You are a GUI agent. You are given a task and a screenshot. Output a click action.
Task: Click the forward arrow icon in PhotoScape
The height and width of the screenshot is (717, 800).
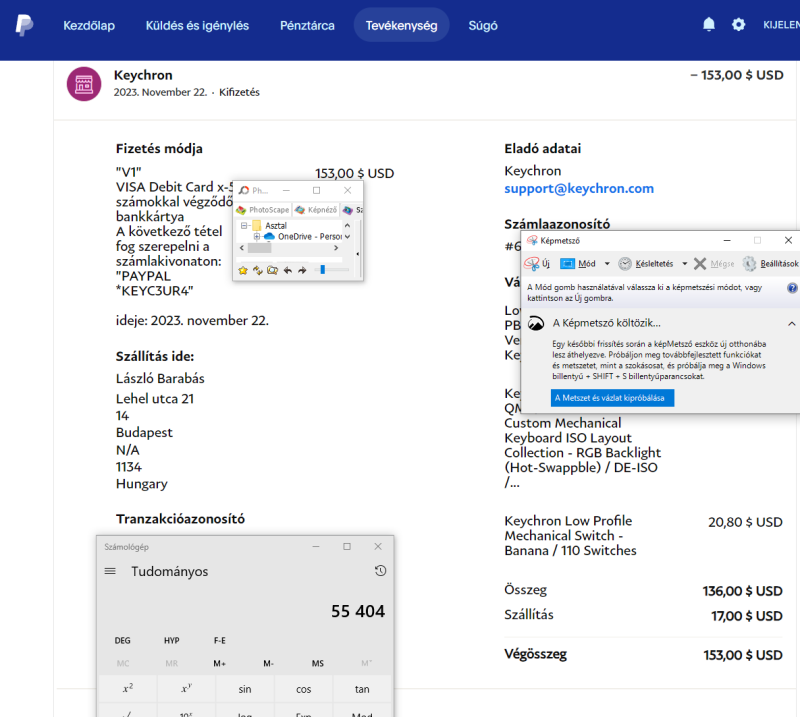tap(302, 270)
